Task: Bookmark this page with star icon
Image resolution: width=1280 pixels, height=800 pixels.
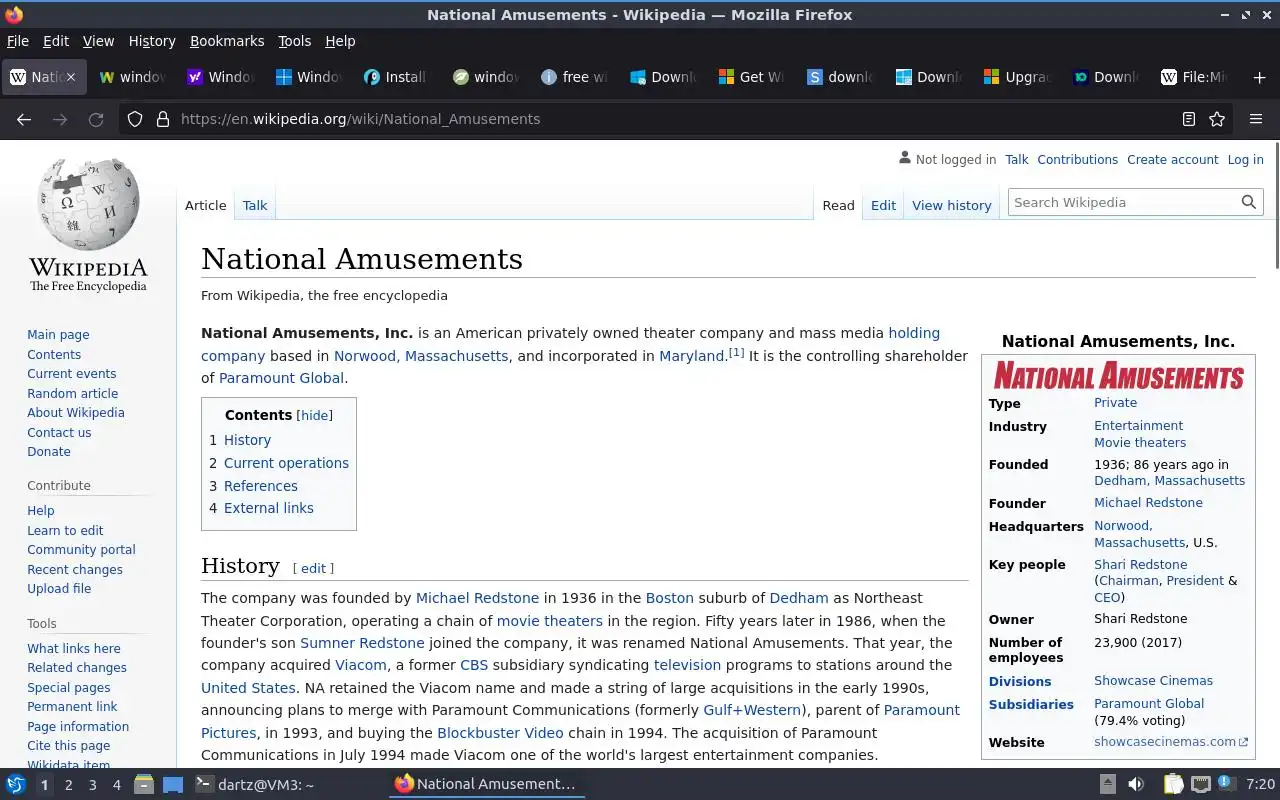Action: 1217,119
